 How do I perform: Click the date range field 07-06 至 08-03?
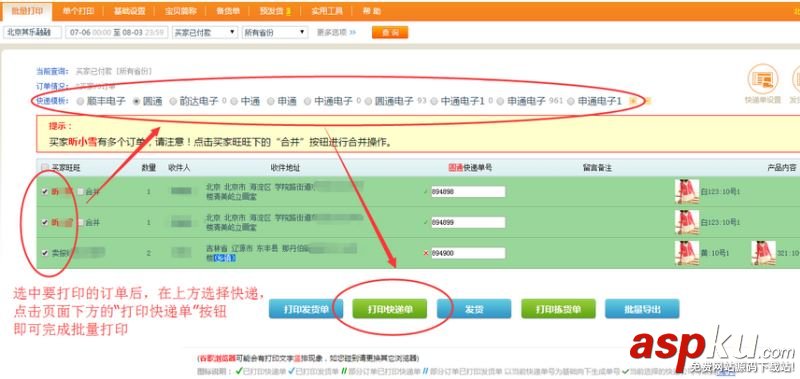point(117,32)
